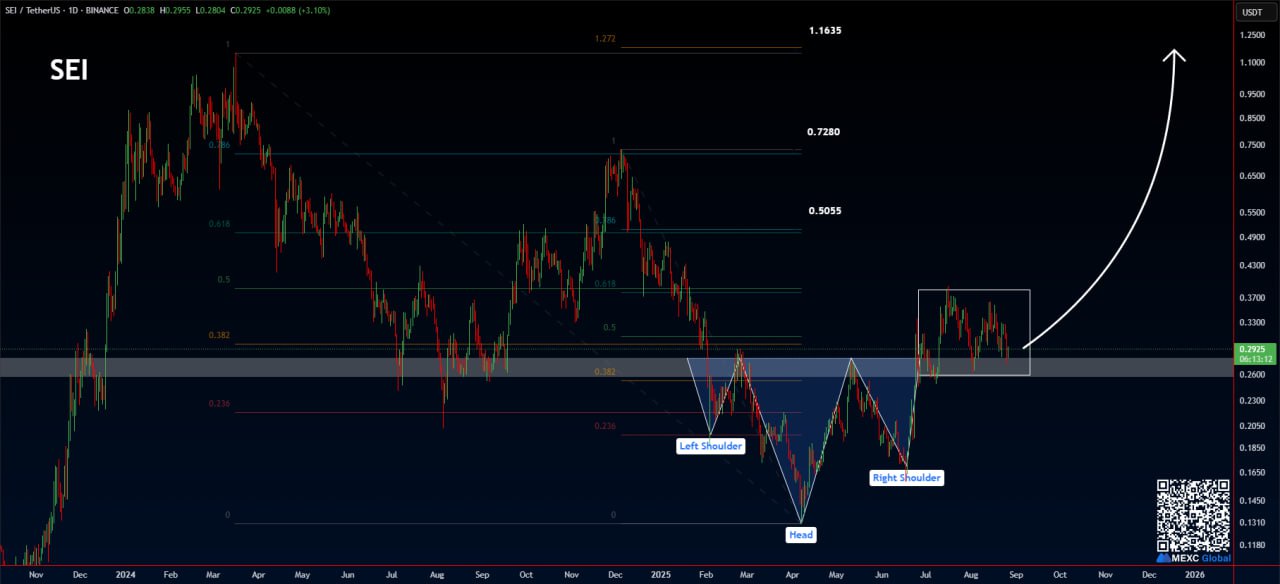Click the 2025 time axis label
The height and width of the screenshot is (584, 1280).
(x=659, y=575)
